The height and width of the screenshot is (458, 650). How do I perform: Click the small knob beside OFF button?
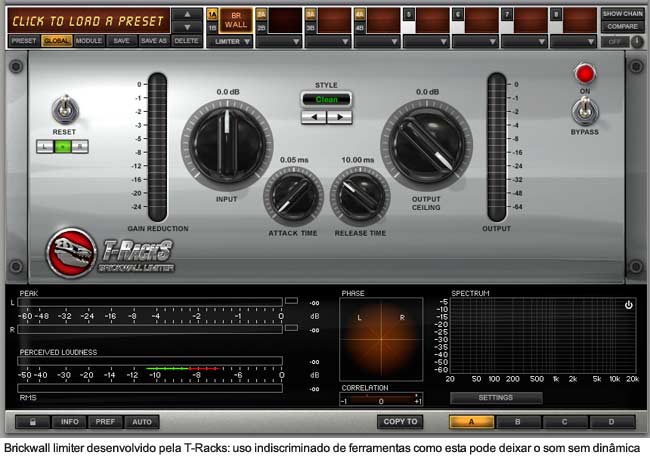(637, 42)
